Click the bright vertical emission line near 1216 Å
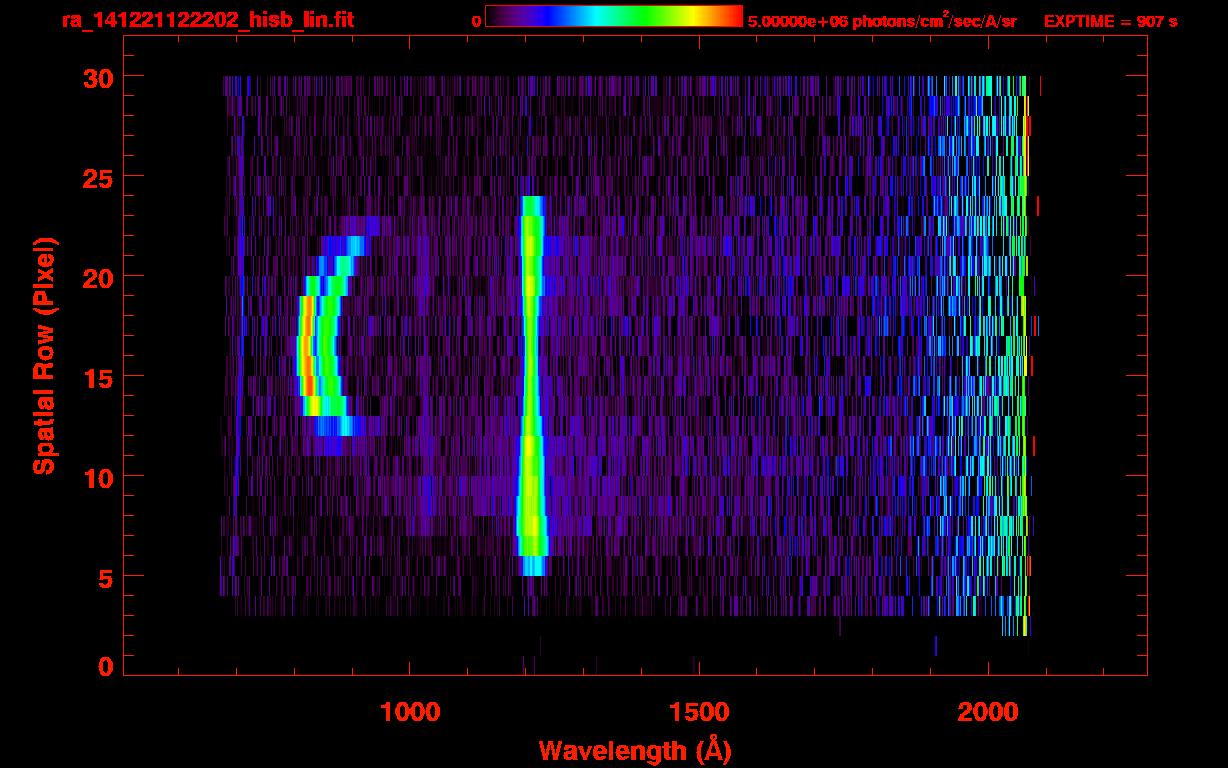The height and width of the screenshot is (768, 1228). [x=531, y=386]
